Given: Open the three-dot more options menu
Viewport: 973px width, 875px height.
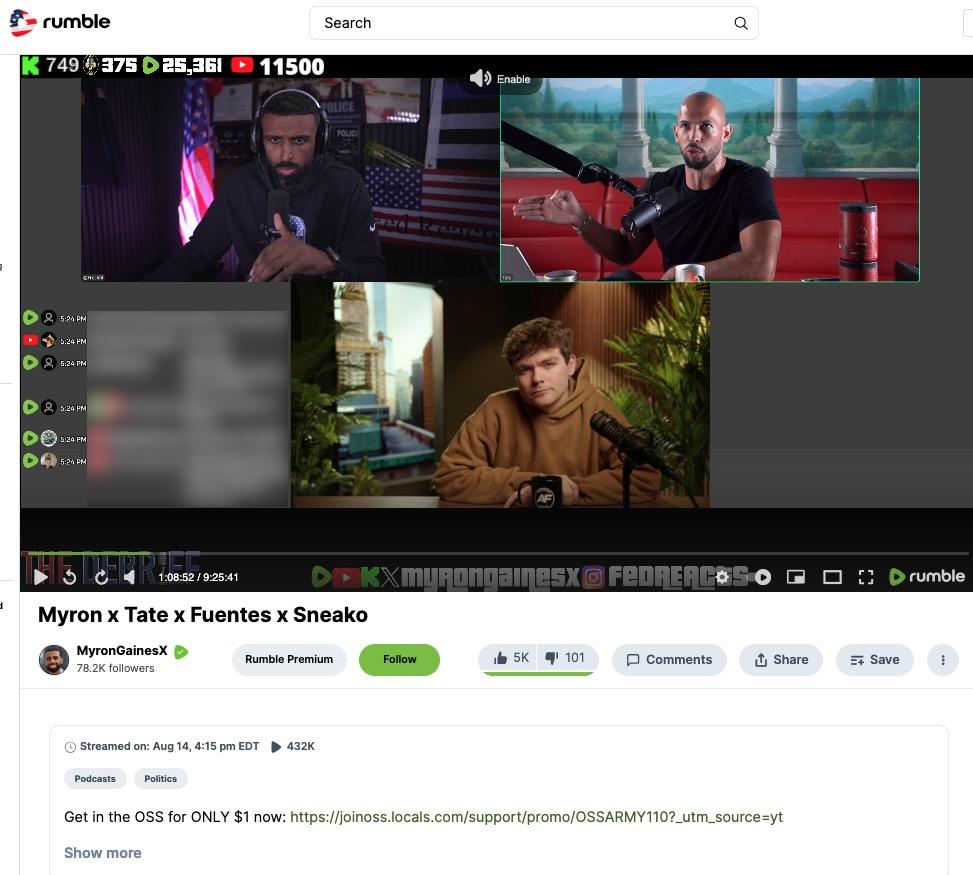Looking at the screenshot, I should tap(941, 659).
